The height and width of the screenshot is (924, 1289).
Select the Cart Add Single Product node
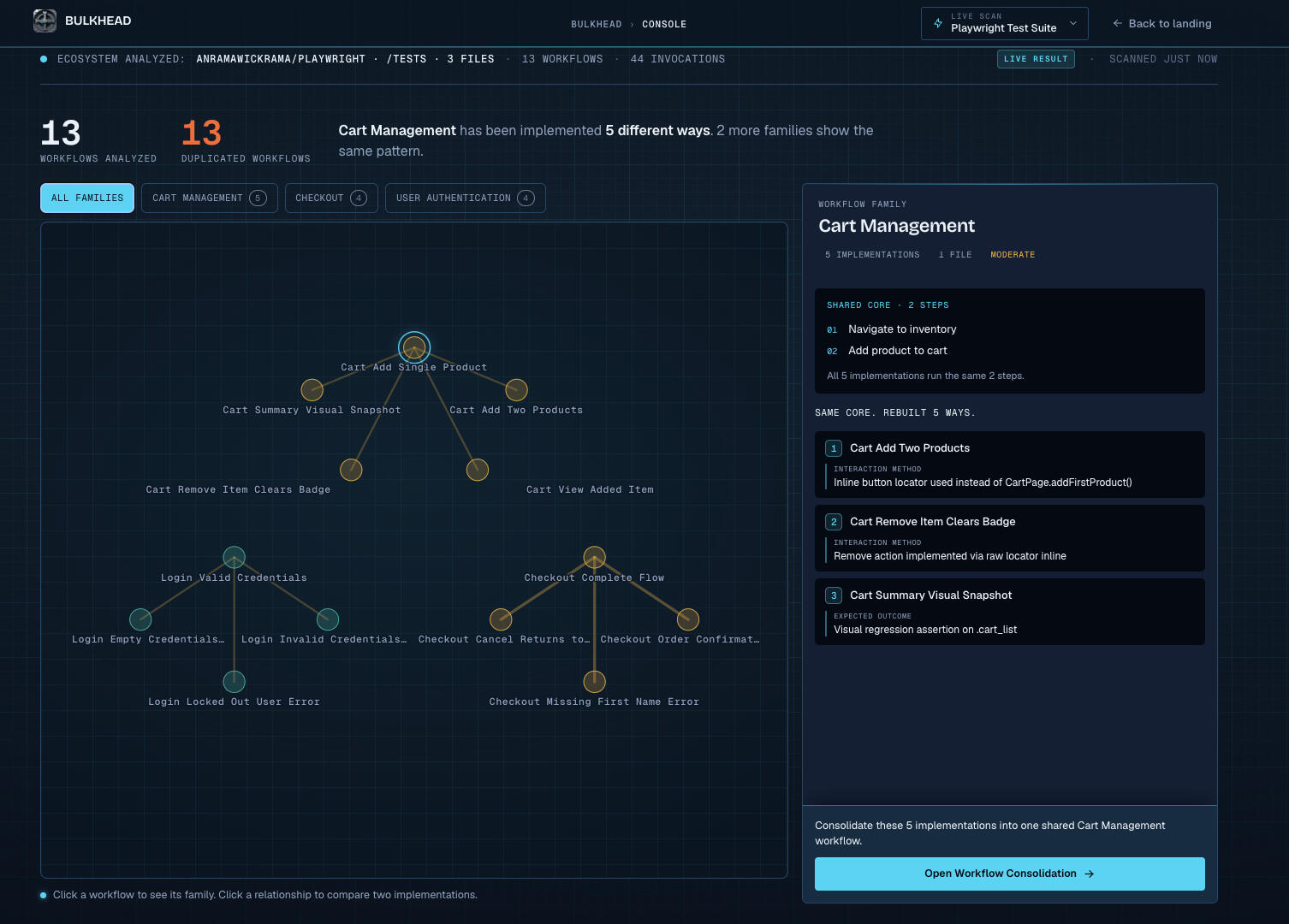tap(414, 347)
